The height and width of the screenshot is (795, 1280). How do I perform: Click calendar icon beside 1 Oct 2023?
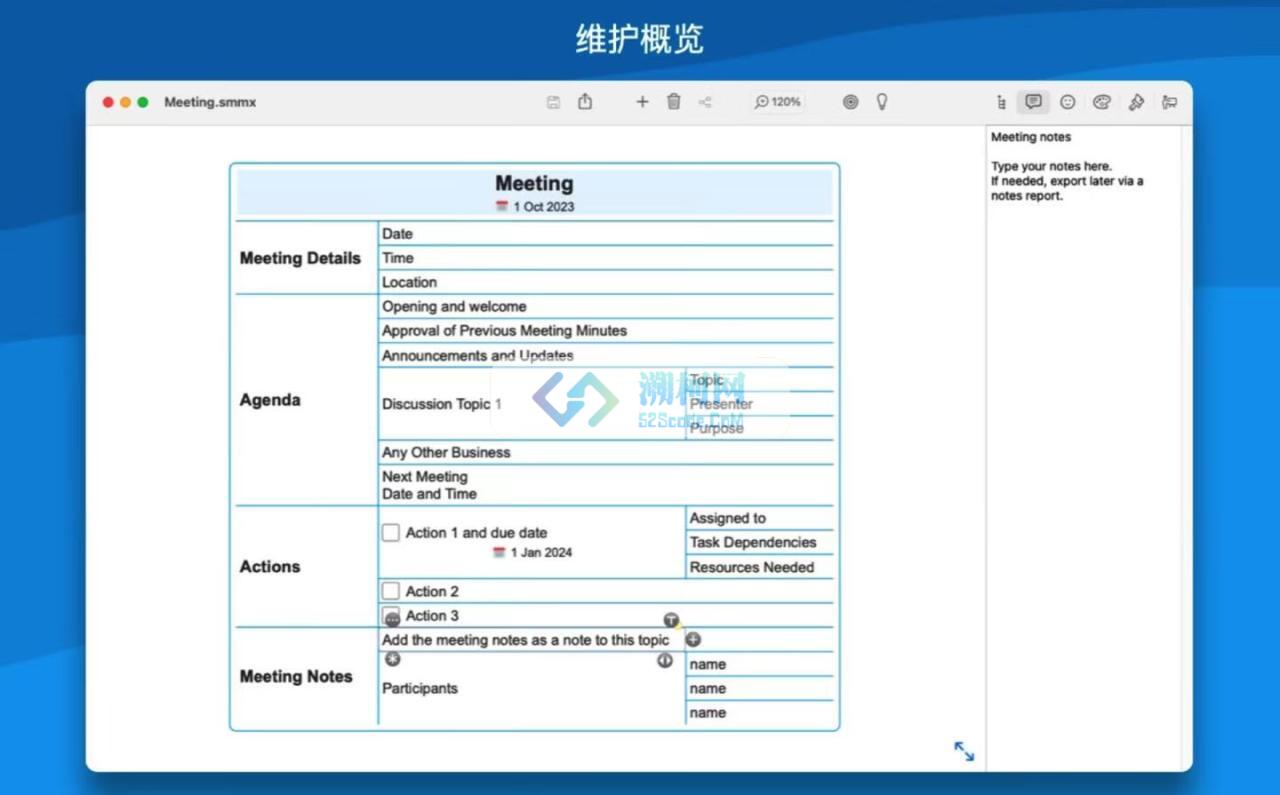pos(502,207)
